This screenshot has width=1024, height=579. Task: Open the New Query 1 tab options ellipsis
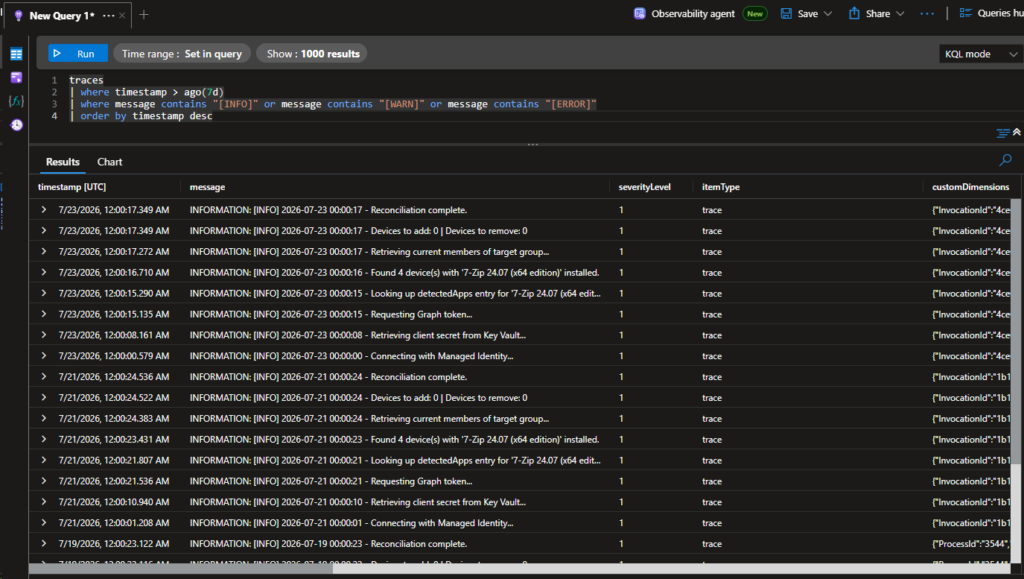[108, 15]
